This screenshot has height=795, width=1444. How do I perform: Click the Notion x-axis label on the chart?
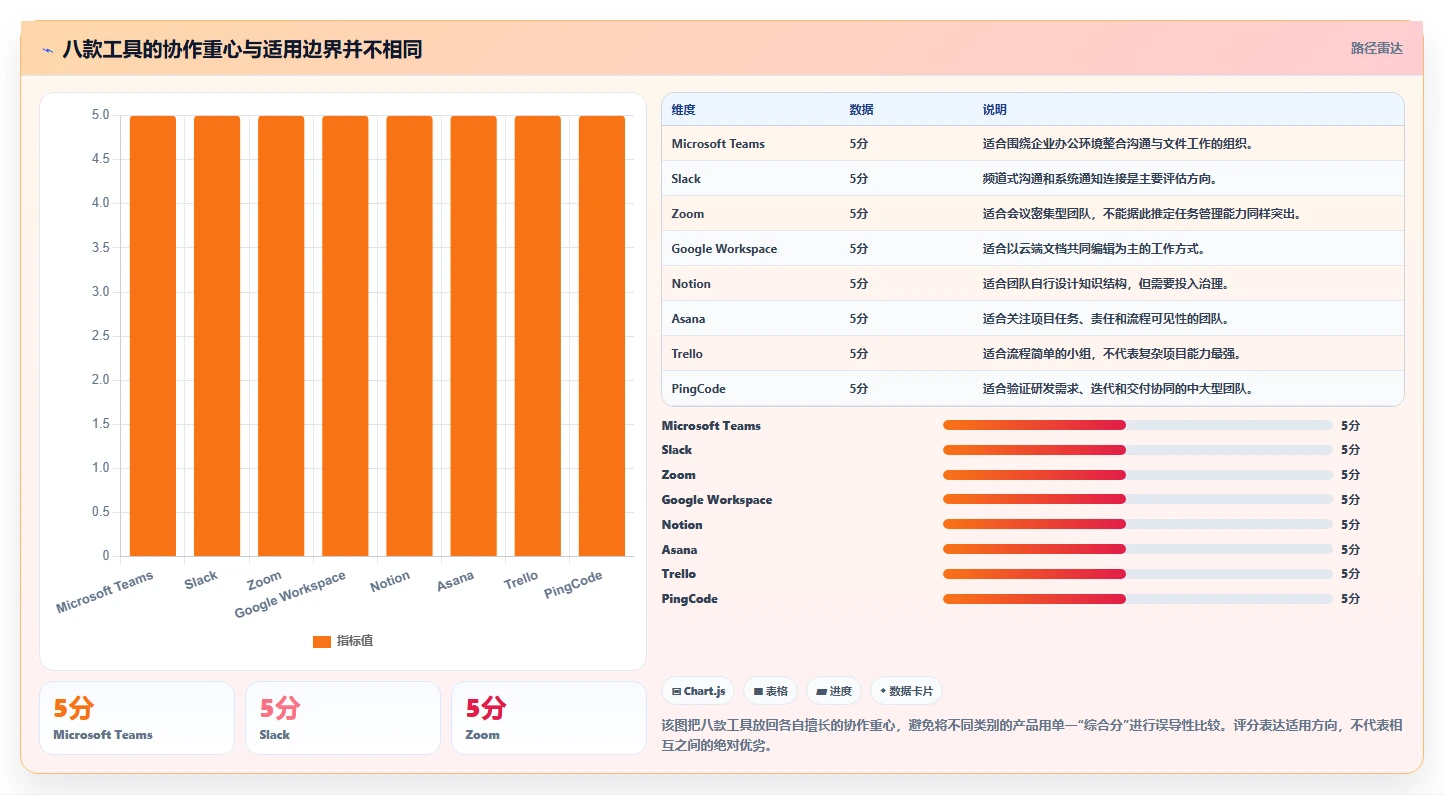coord(390,581)
